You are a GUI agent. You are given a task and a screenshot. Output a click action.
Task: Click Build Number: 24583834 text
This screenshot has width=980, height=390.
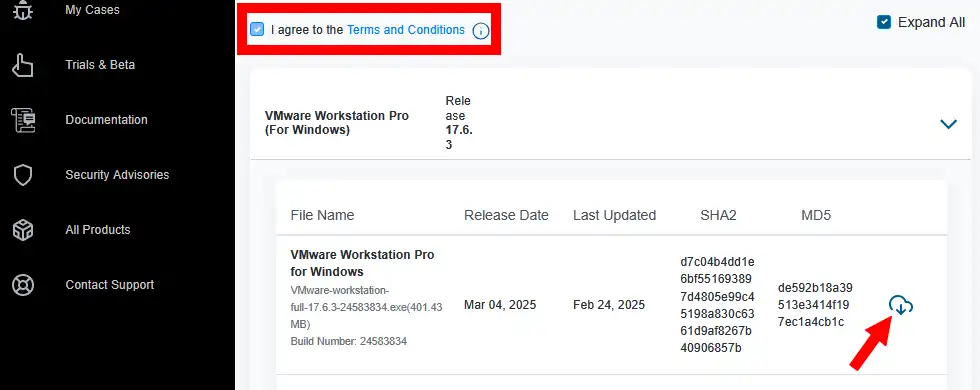click(349, 342)
